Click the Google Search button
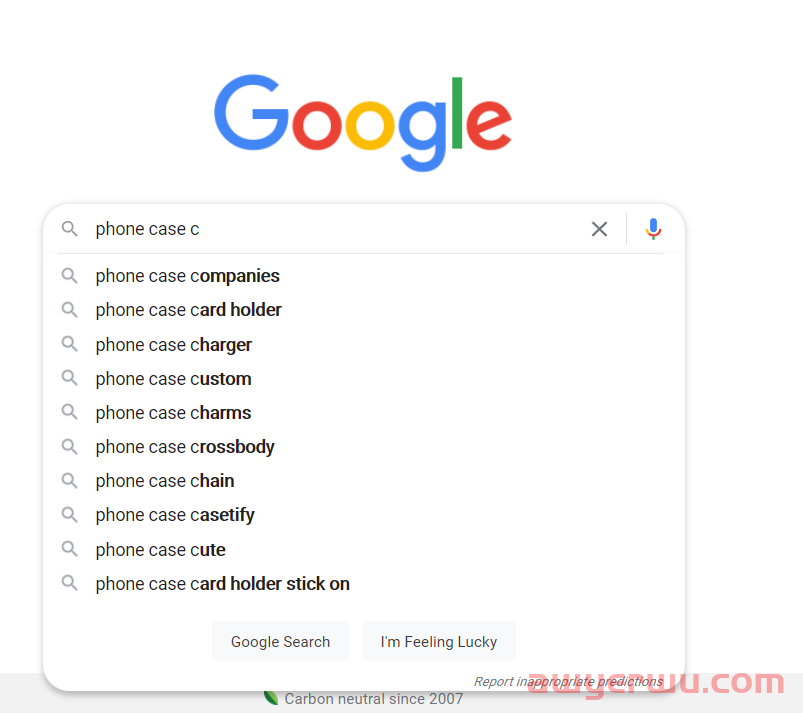The height and width of the screenshot is (713, 803). click(280, 641)
